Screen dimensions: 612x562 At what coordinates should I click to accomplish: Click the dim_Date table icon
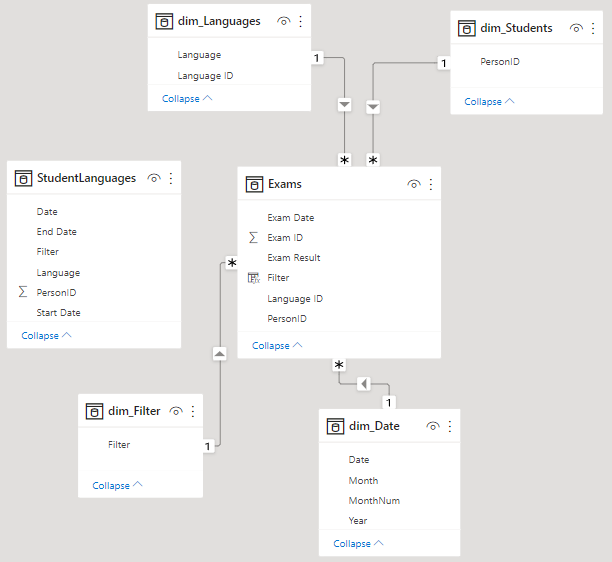335,426
